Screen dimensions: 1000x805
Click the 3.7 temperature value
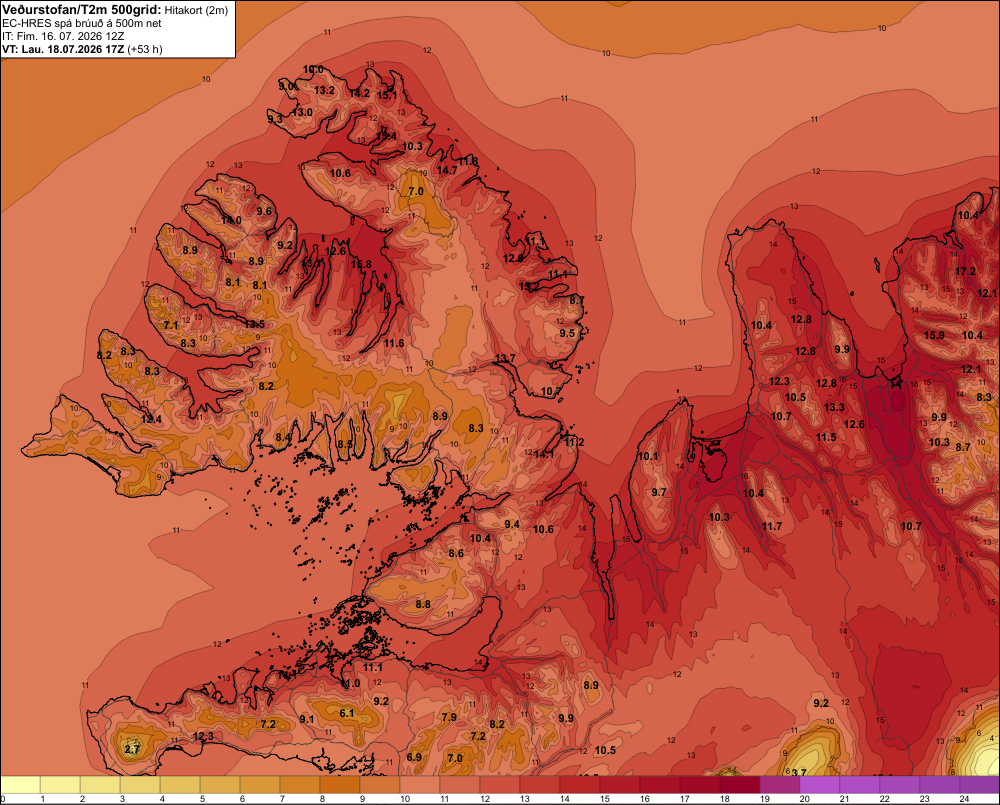(x=799, y=772)
